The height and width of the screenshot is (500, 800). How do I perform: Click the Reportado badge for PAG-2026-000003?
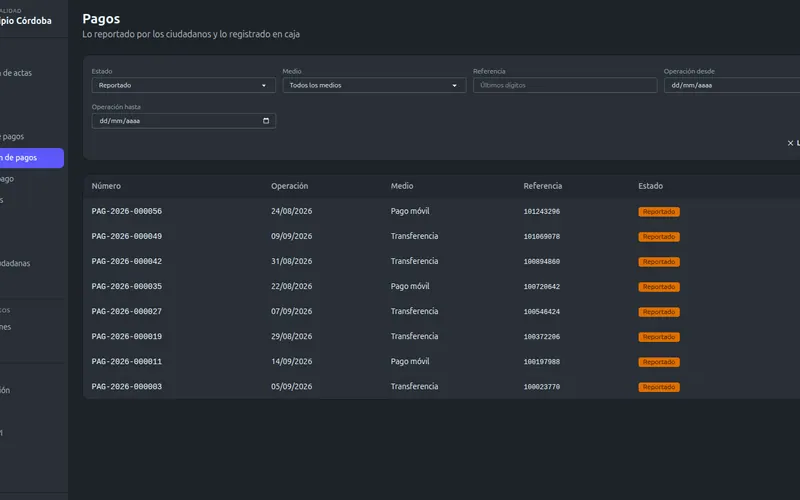pyautogui.click(x=659, y=387)
